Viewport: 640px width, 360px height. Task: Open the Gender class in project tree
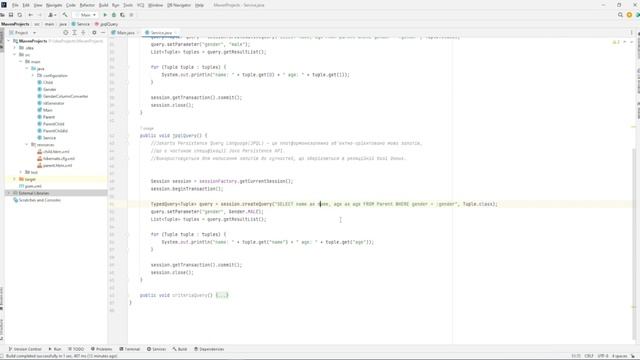[x=47, y=89]
